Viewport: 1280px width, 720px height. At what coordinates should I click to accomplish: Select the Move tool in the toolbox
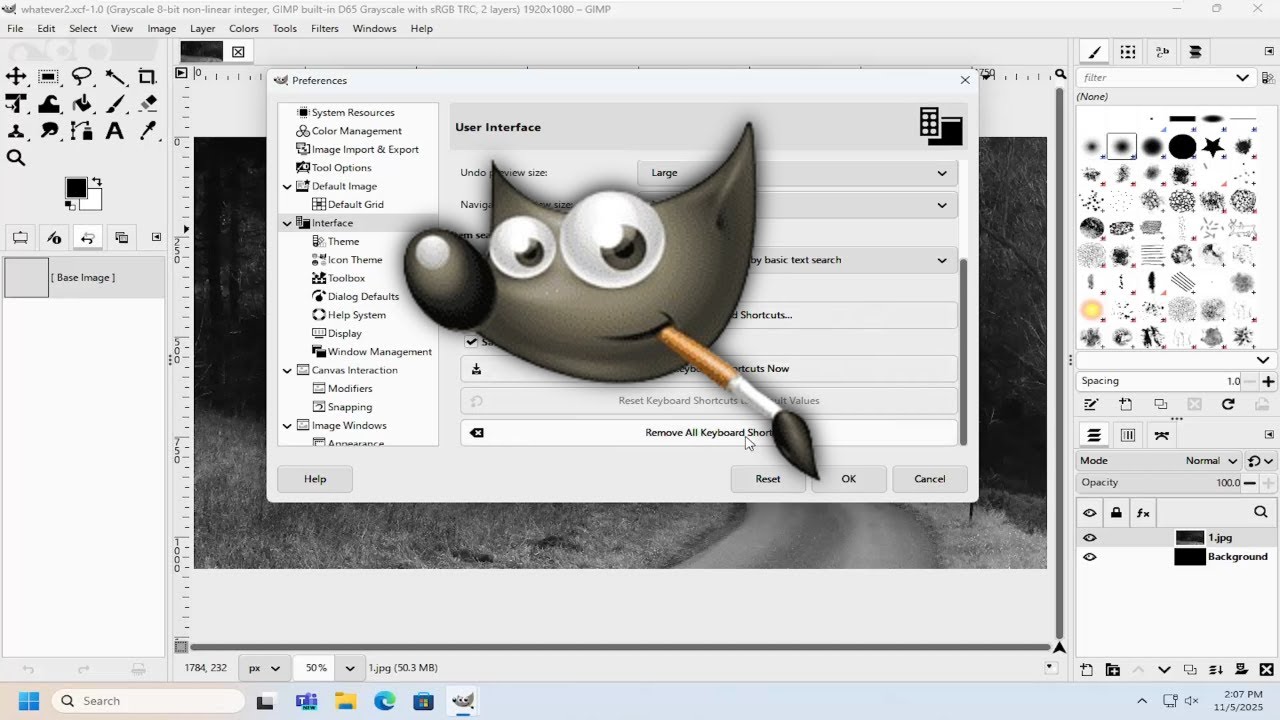point(16,76)
